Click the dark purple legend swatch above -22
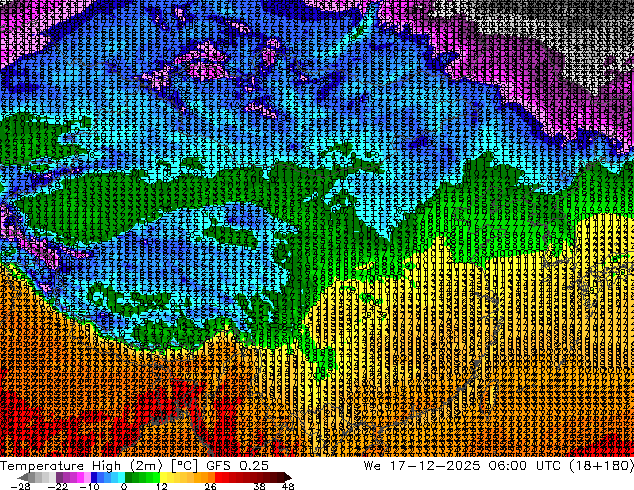The image size is (634, 490). (x=59, y=477)
